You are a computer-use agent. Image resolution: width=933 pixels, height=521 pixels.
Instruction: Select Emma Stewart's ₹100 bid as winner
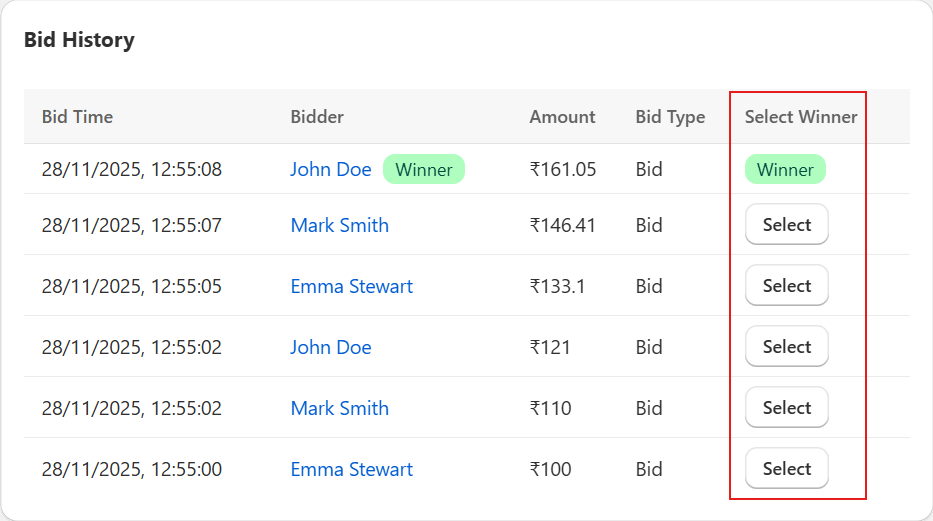point(786,469)
